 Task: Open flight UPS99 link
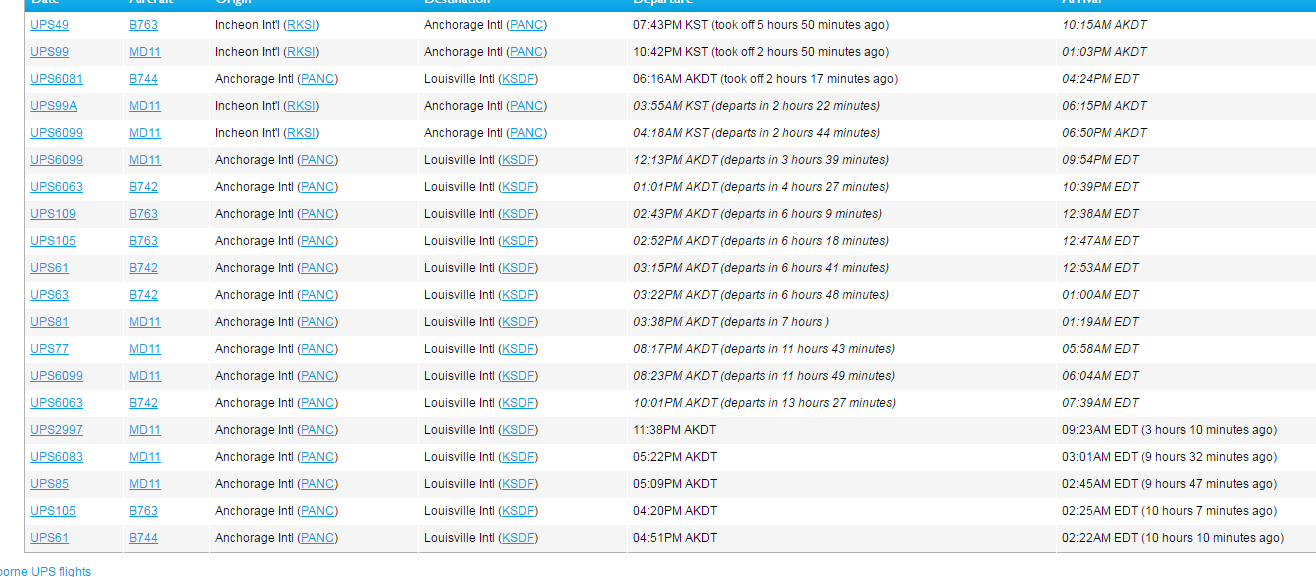49,52
